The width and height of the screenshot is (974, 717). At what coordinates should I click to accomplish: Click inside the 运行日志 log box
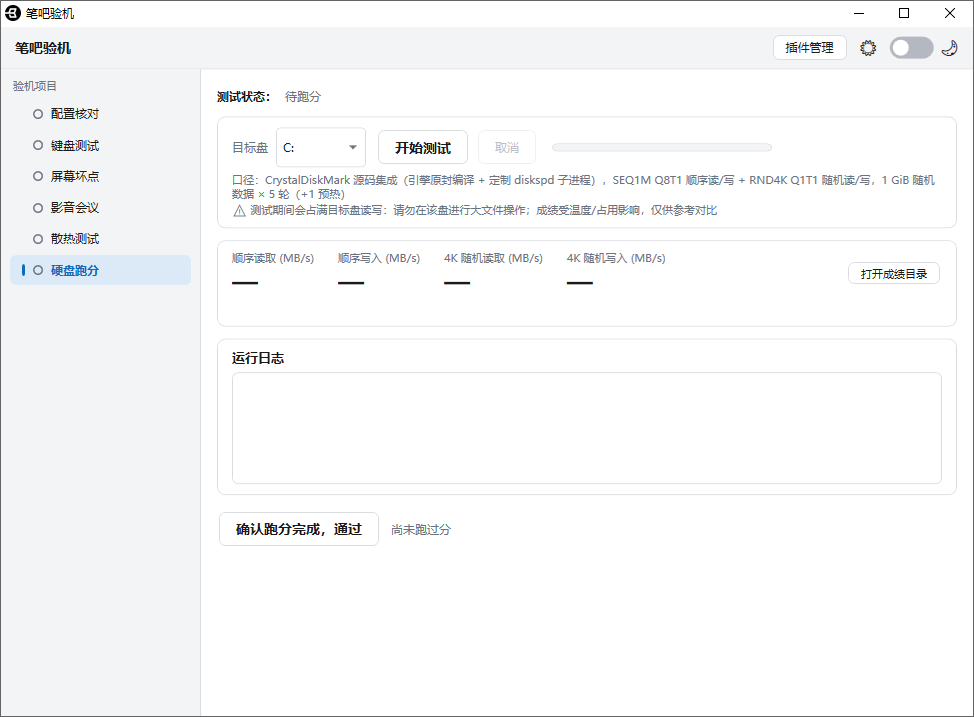pyautogui.click(x=586, y=428)
